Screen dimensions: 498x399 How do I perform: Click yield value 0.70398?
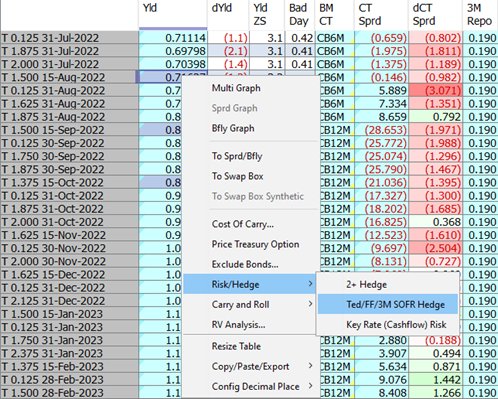pyautogui.click(x=173, y=64)
